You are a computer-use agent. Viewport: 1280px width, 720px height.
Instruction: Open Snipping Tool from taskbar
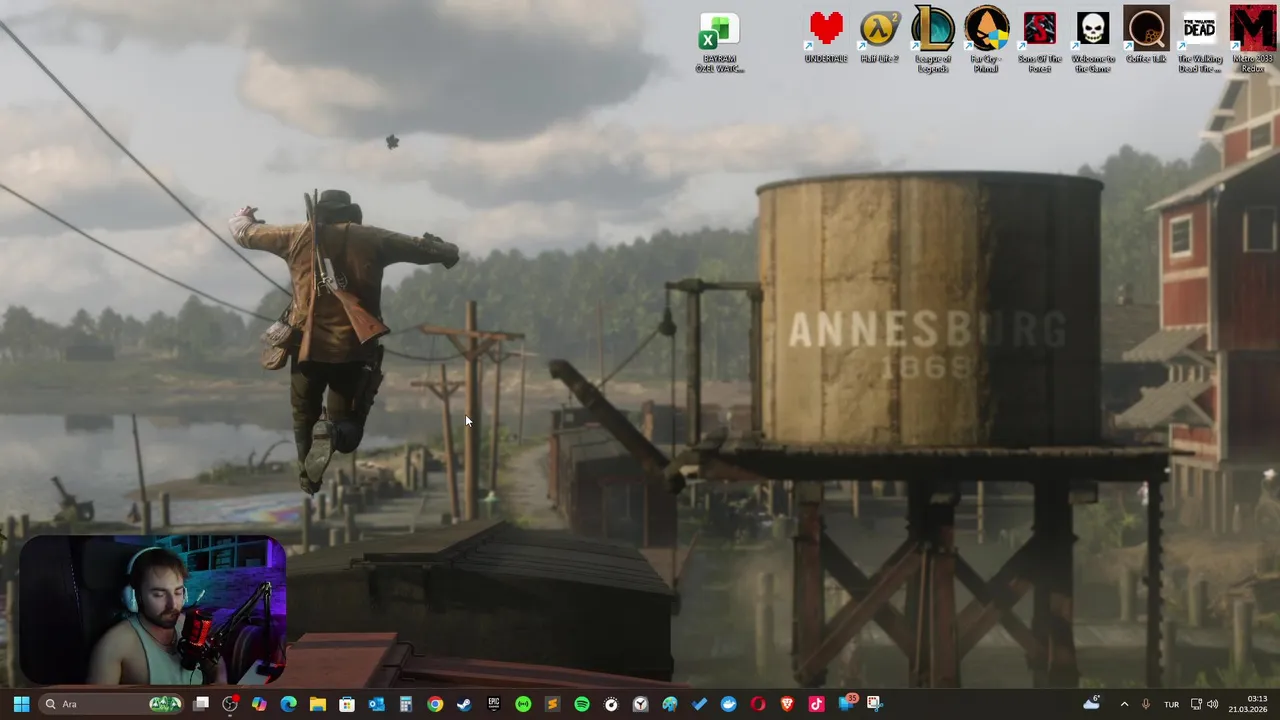coord(875,704)
